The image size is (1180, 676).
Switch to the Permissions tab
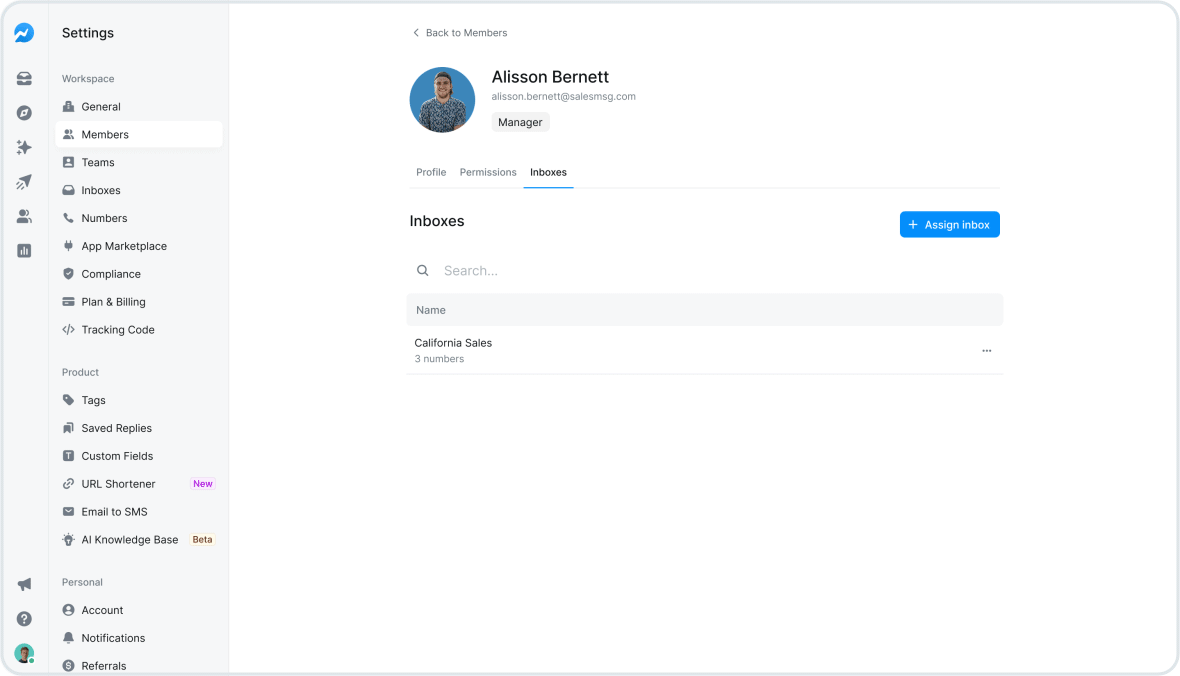(487, 172)
